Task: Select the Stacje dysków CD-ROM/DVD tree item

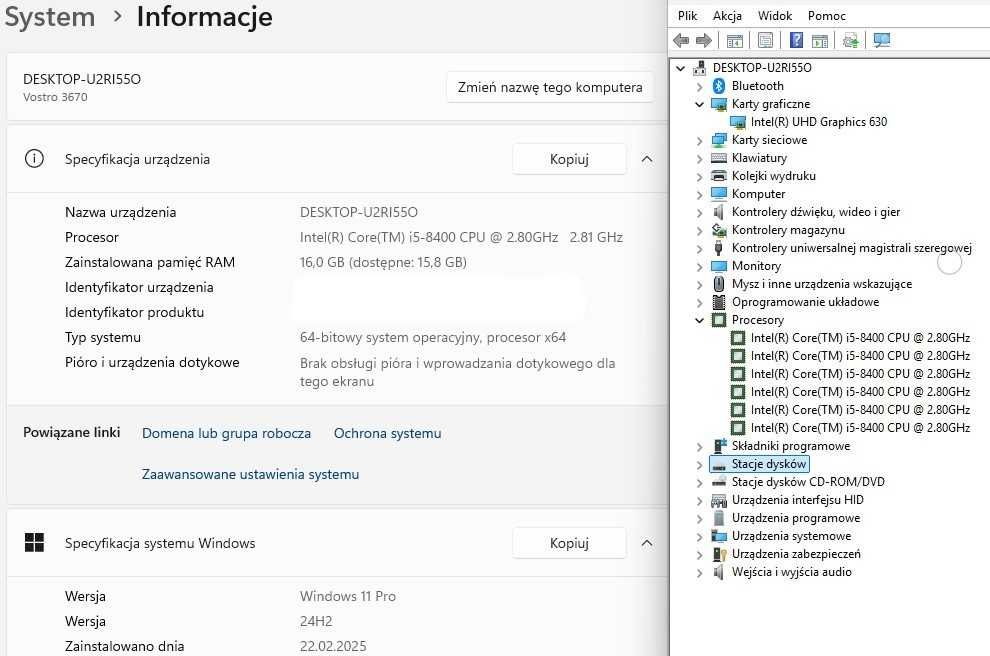Action: tap(808, 482)
